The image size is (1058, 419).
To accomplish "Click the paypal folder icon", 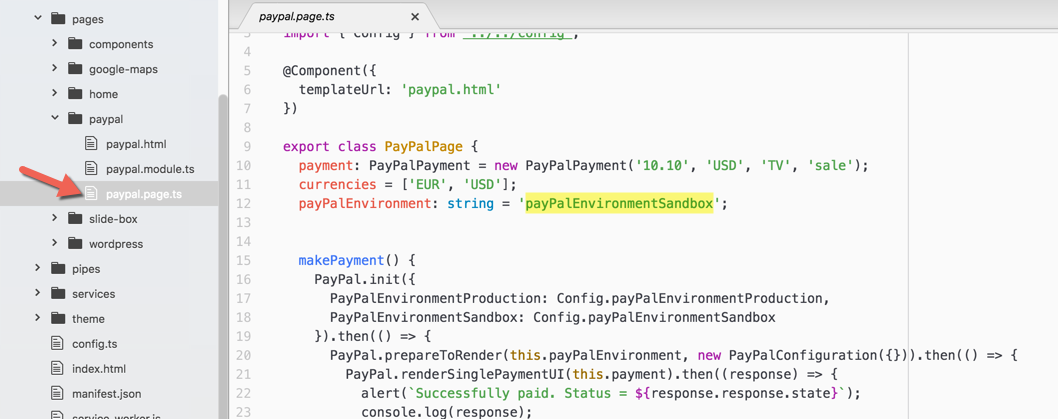I will pyautogui.click(x=75, y=119).
